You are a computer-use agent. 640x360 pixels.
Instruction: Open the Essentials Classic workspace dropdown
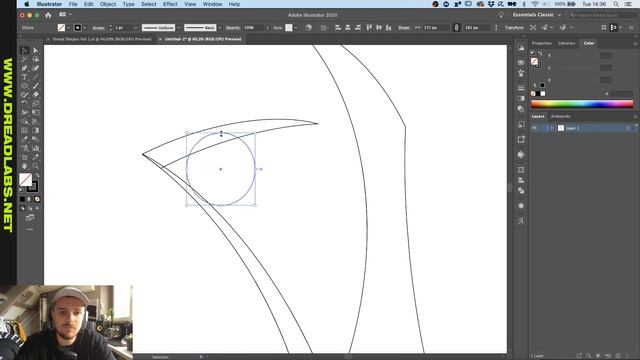[537, 15]
